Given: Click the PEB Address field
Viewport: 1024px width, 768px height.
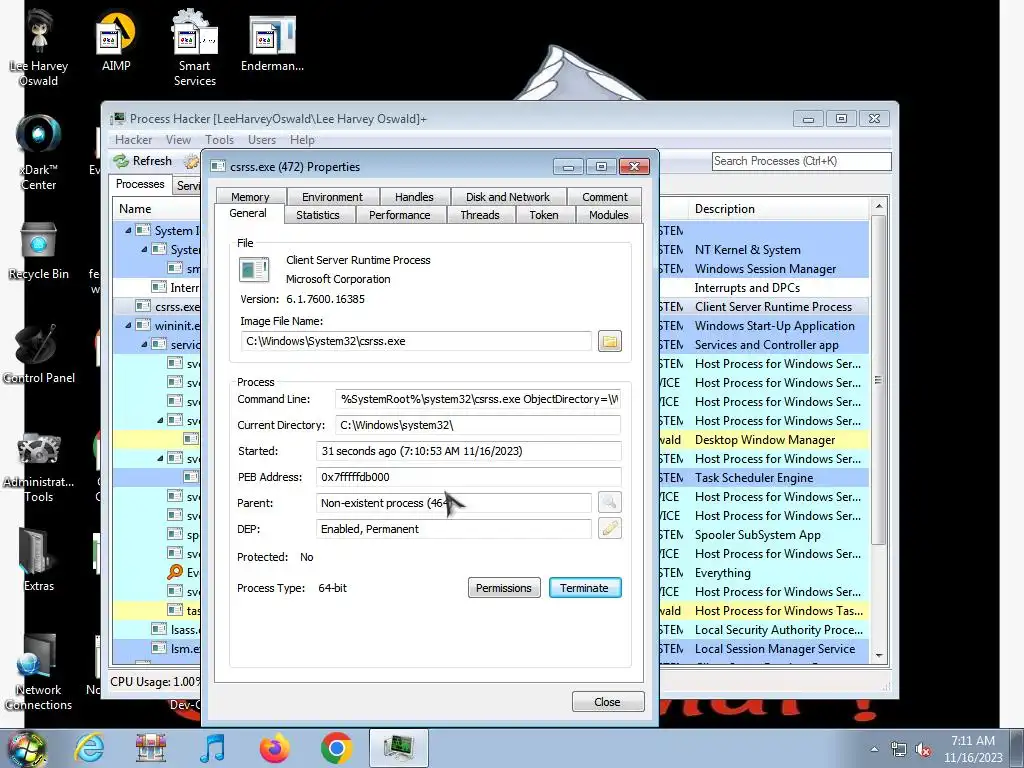Looking at the screenshot, I should coord(469,477).
